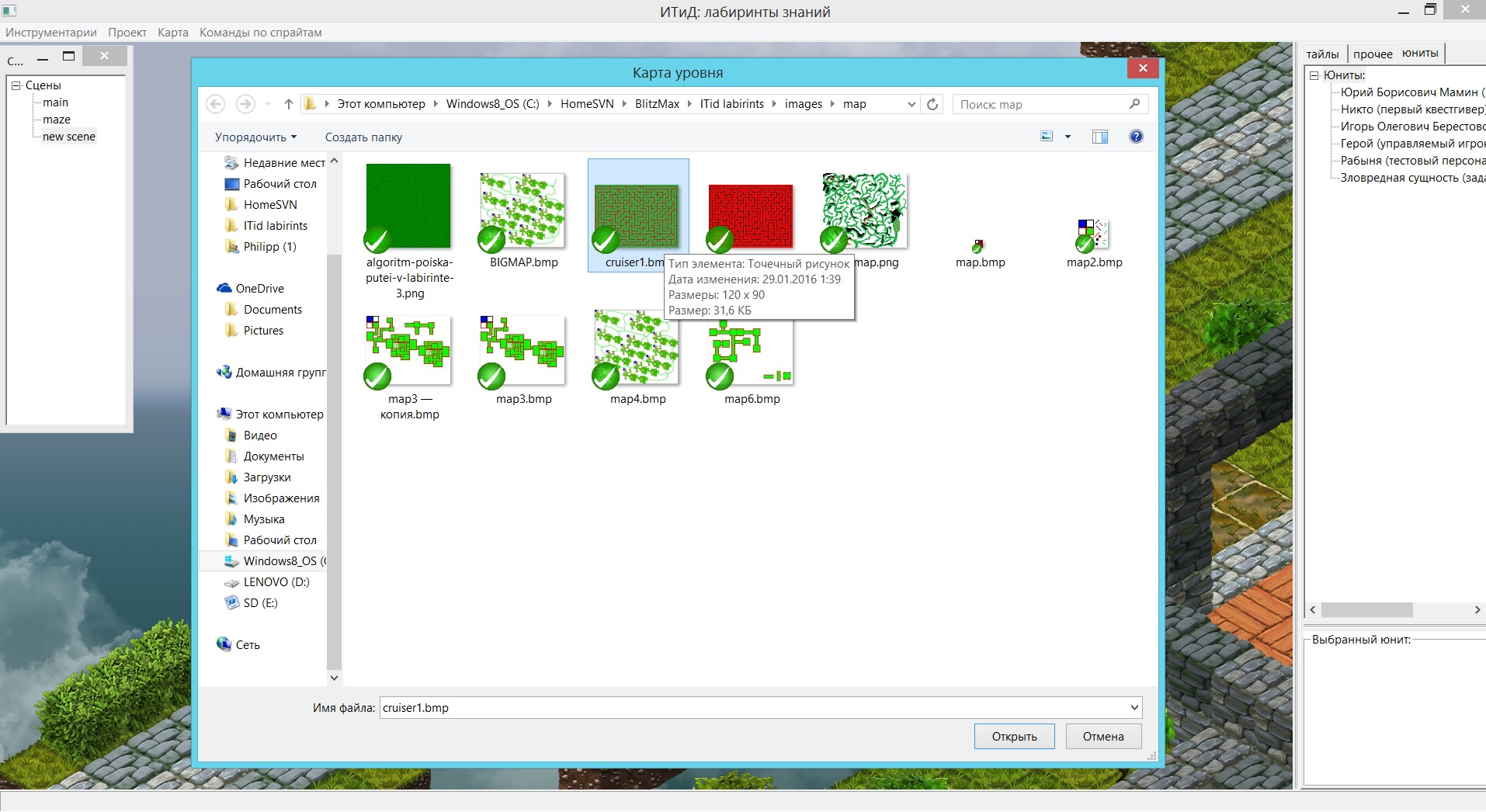The height and width of the screenshot is (812, 1486).
Task: Select the map.png file thumbnail
Action: (864, 211)
